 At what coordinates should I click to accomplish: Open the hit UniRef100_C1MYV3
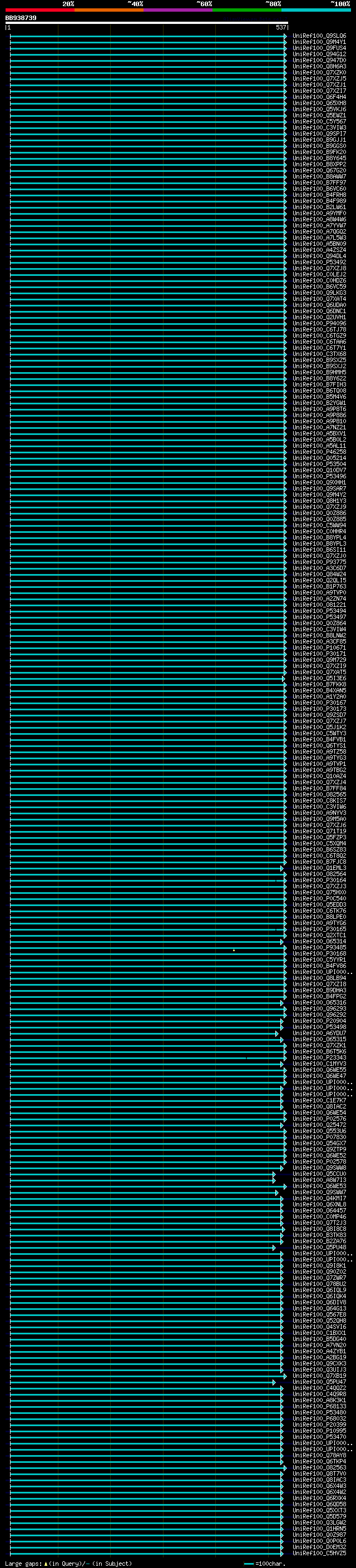pos(319,1064)
